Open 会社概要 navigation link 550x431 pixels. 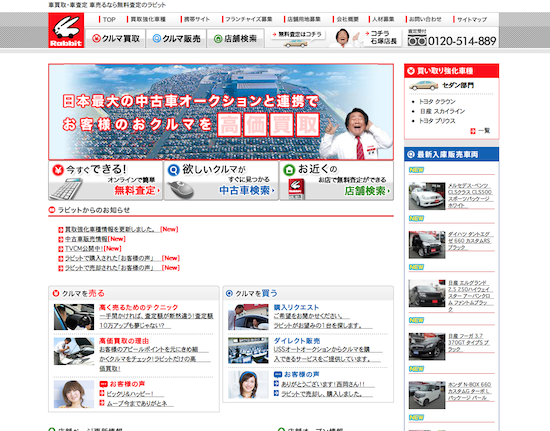(x=347, y=20)
